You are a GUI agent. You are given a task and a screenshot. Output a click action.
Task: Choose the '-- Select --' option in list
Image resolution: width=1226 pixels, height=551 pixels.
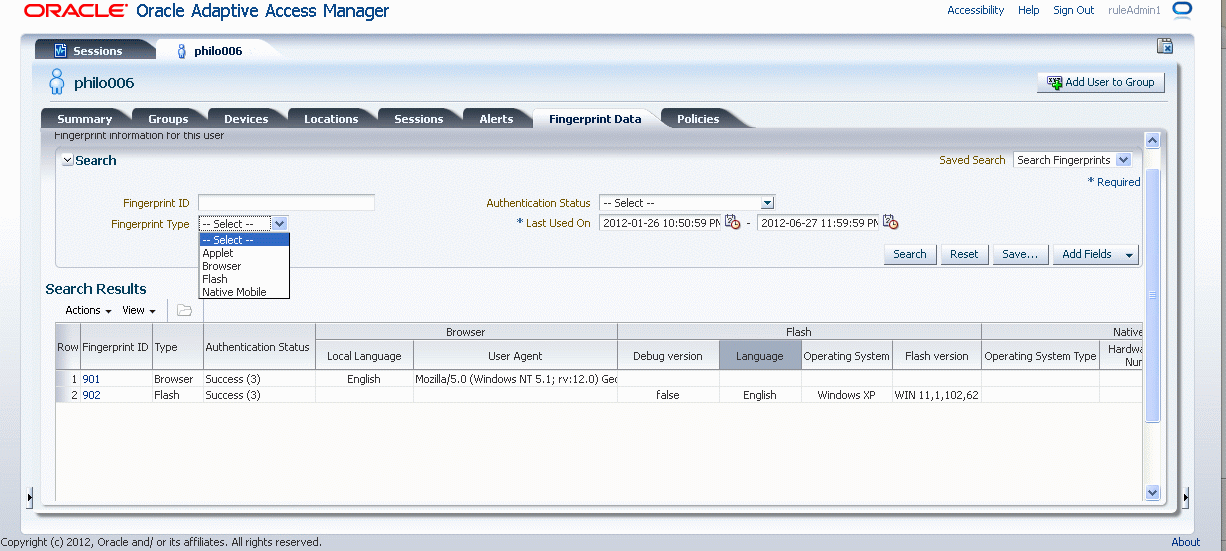tap(245, 240)
